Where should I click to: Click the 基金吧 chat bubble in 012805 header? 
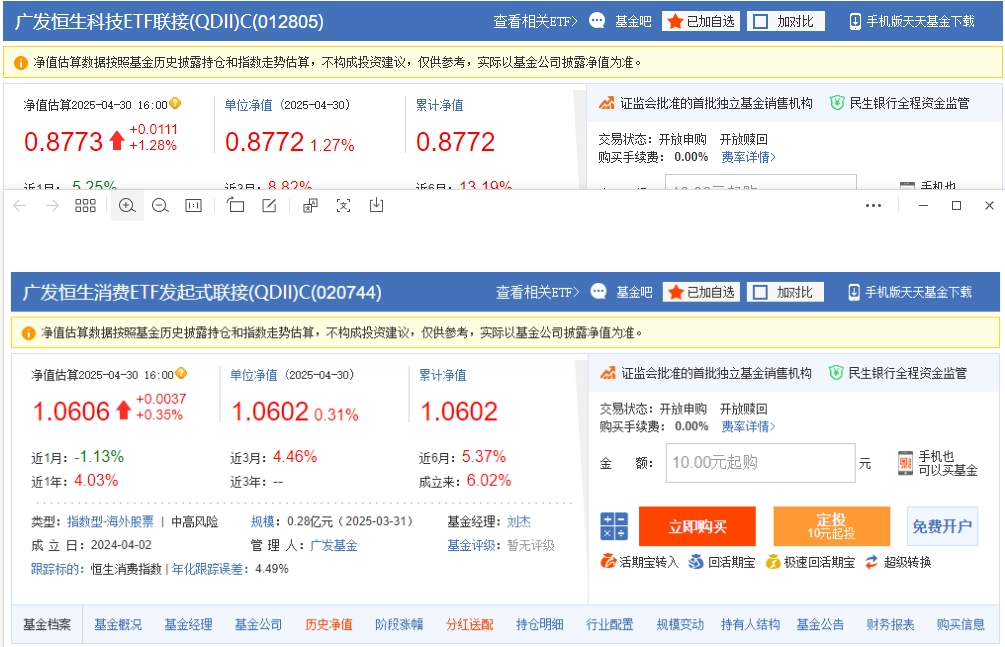pos(597,21)
